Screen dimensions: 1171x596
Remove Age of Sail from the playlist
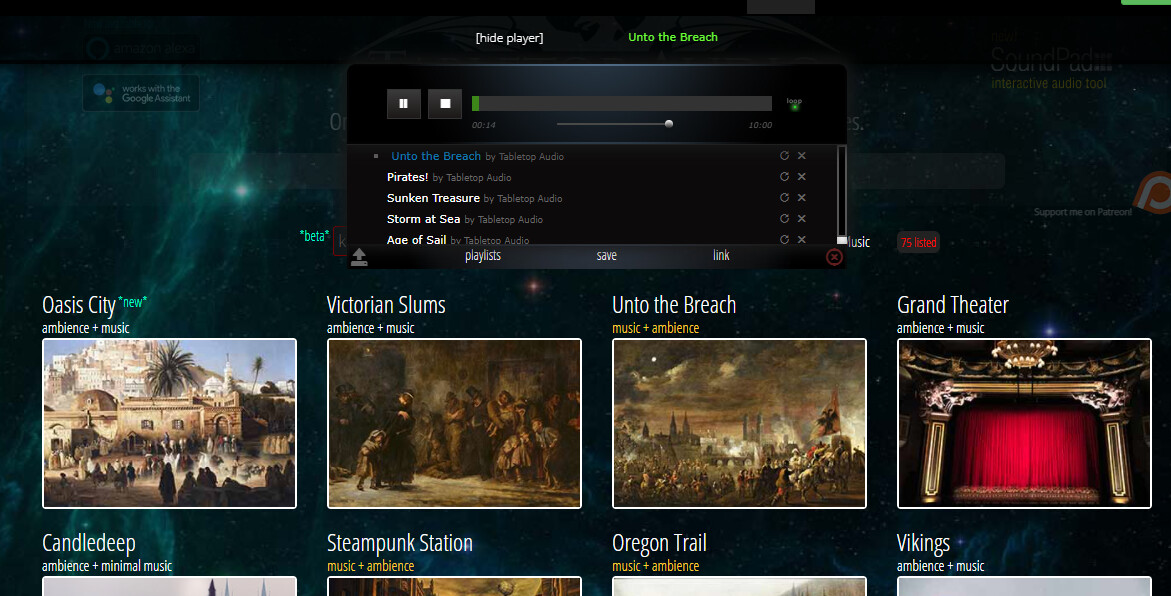tap(801, 239)
